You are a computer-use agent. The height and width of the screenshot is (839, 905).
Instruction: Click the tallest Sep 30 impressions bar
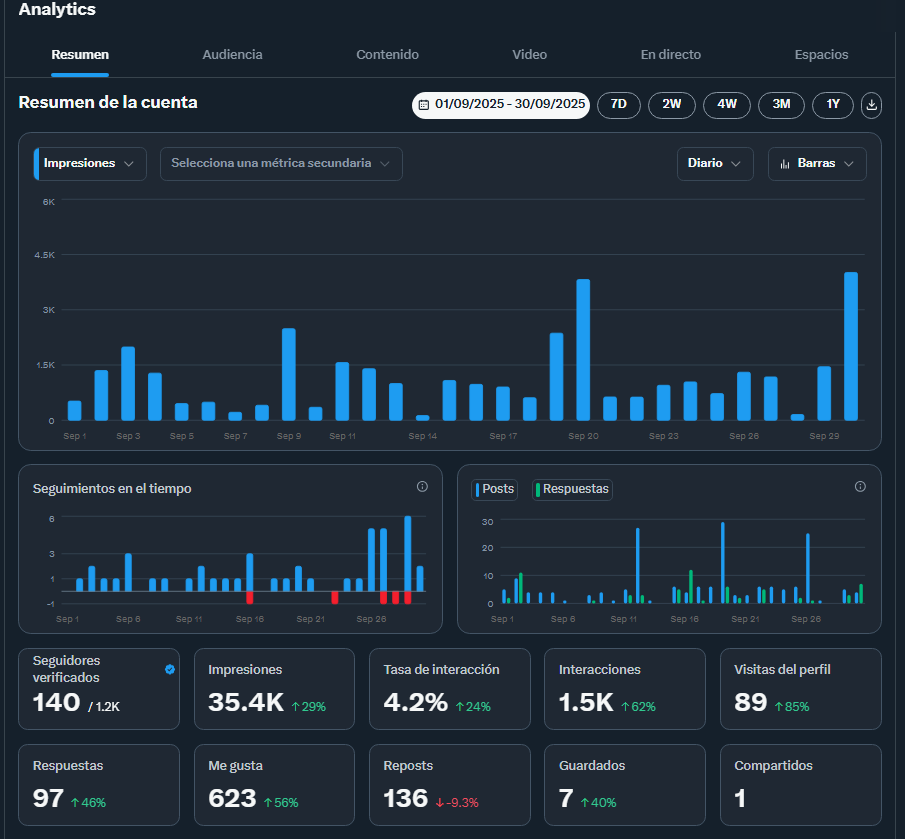851,346
